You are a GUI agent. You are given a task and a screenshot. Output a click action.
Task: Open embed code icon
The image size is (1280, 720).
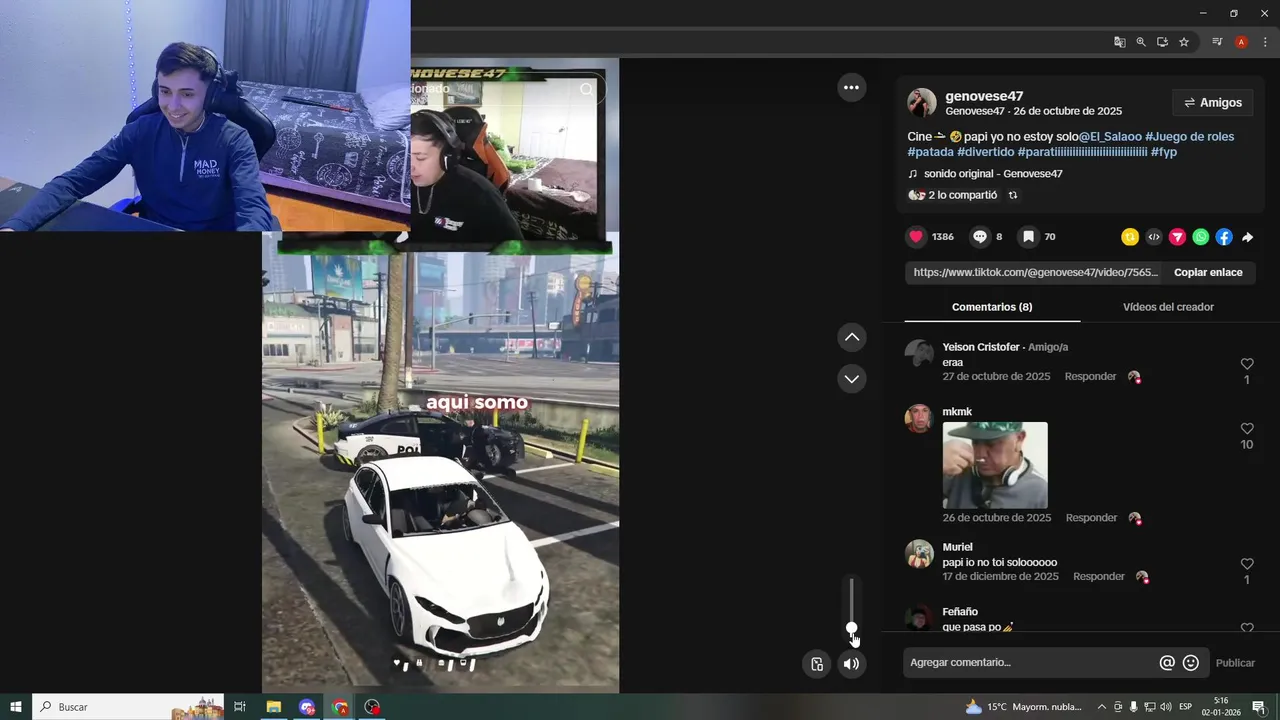point(1154,237)
